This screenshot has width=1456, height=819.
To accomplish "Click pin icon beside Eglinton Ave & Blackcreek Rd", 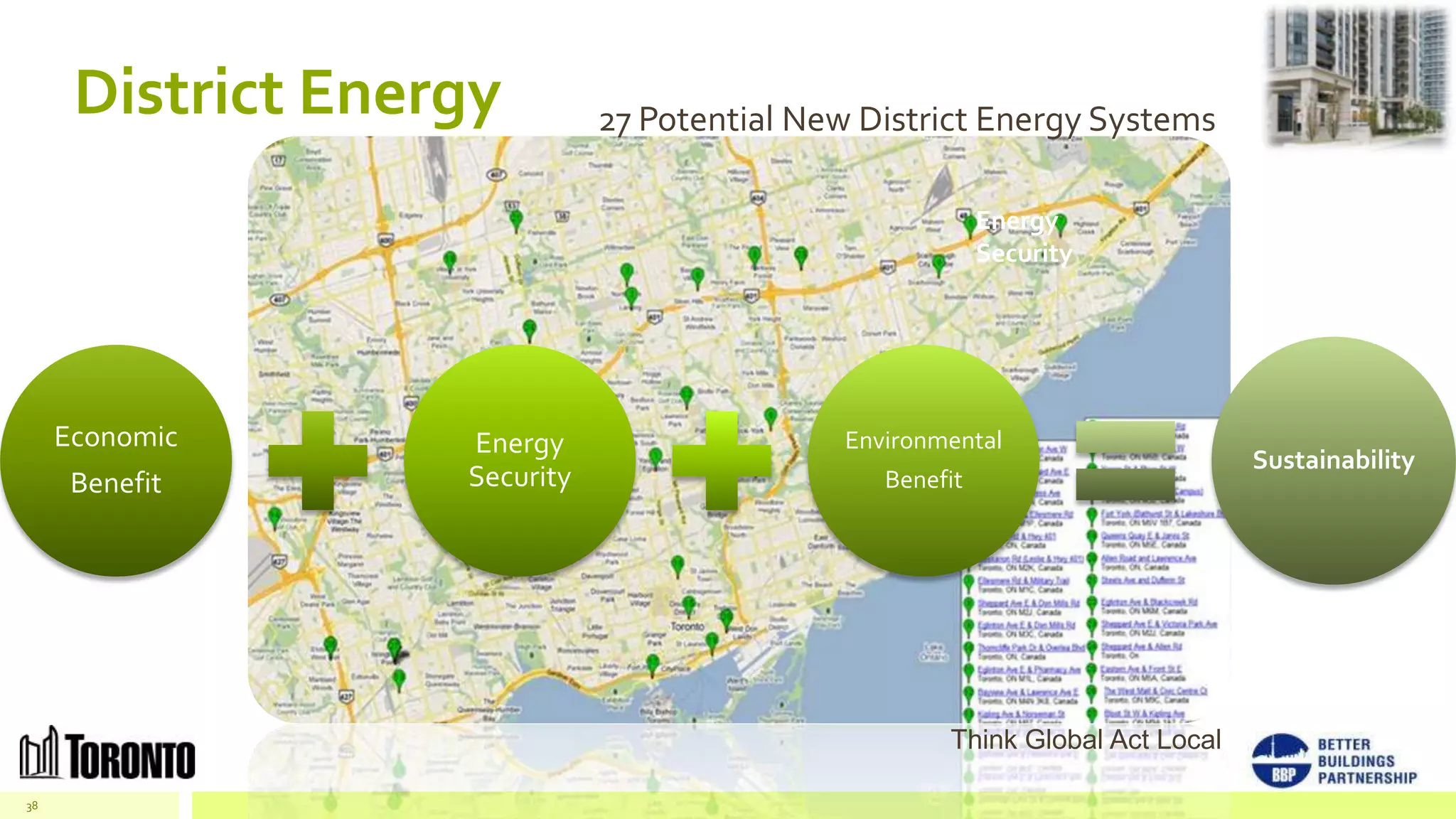I will (1092, 605).
